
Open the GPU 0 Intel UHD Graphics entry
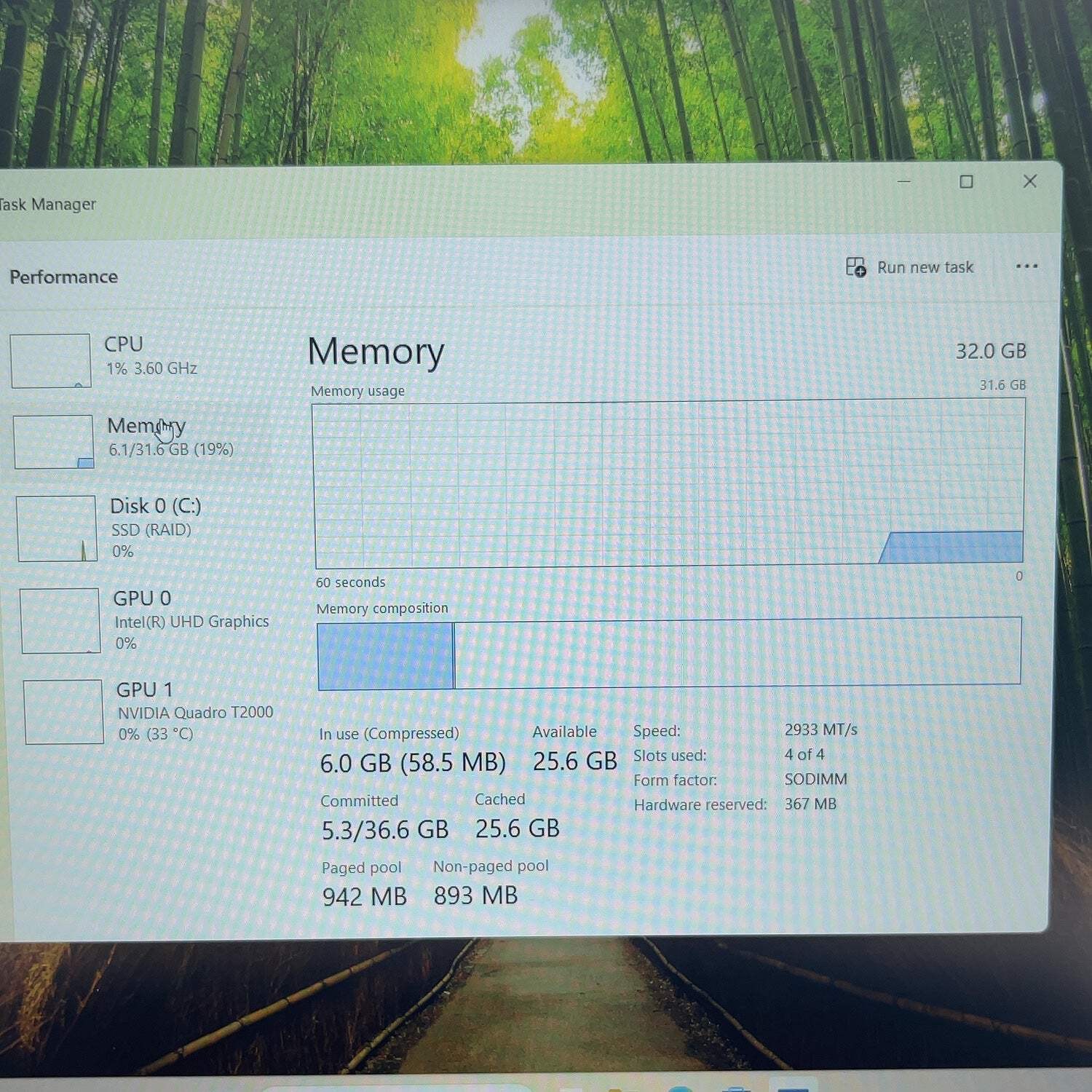(147, 620)
